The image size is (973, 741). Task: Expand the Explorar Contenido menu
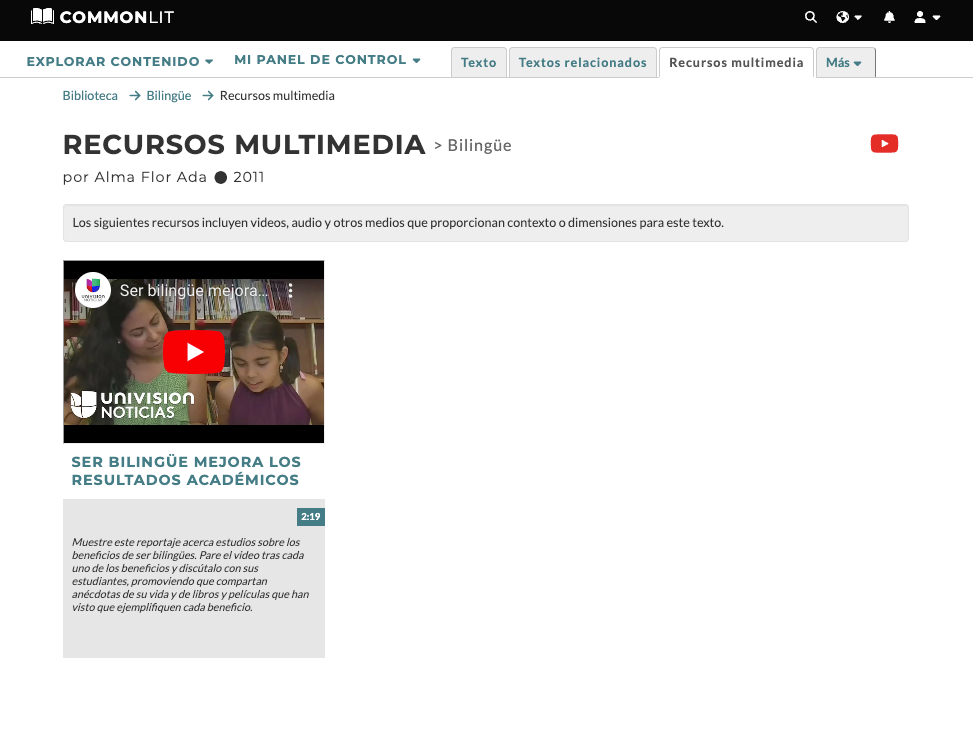coord(120,61)
